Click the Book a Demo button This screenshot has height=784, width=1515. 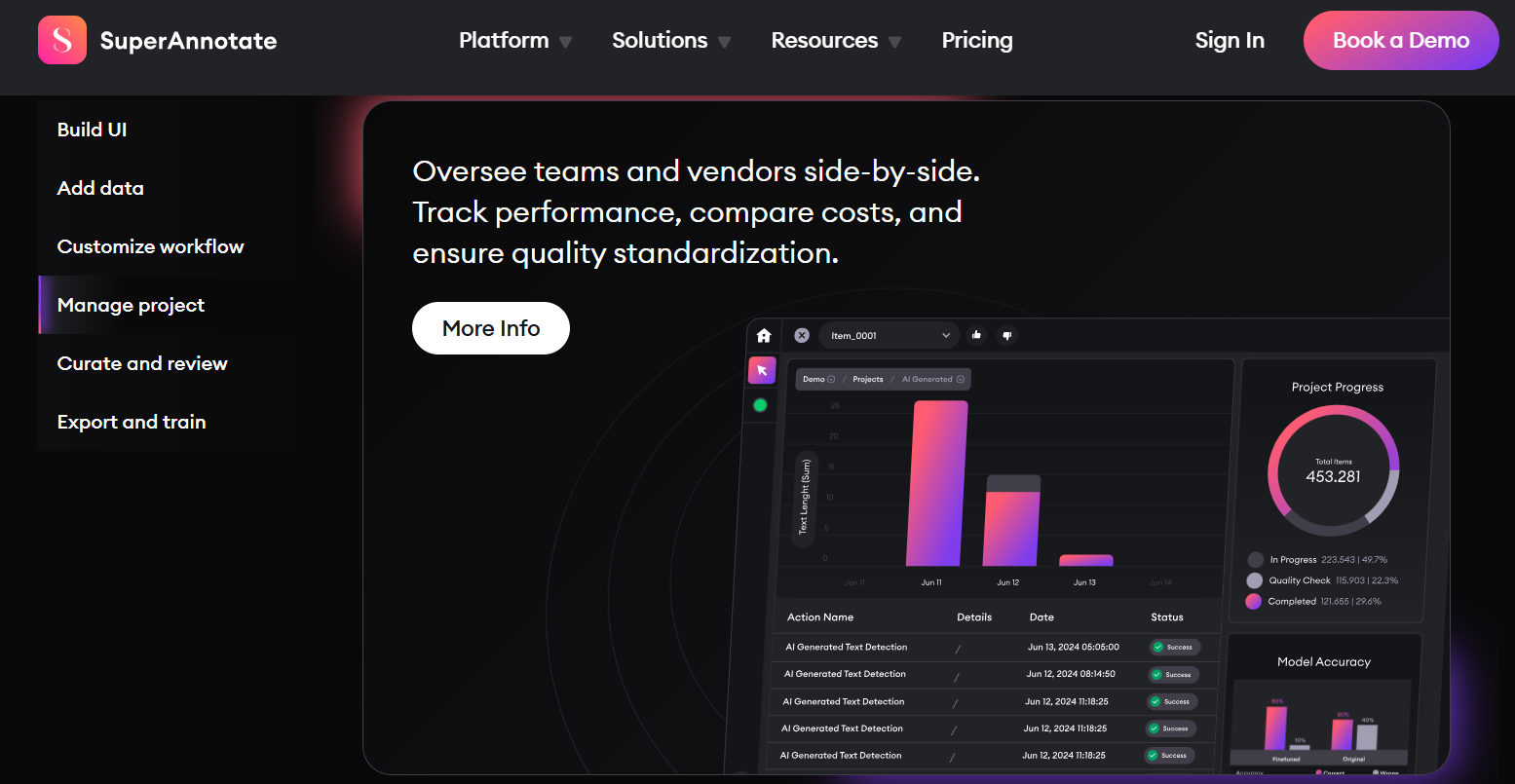1401,41
